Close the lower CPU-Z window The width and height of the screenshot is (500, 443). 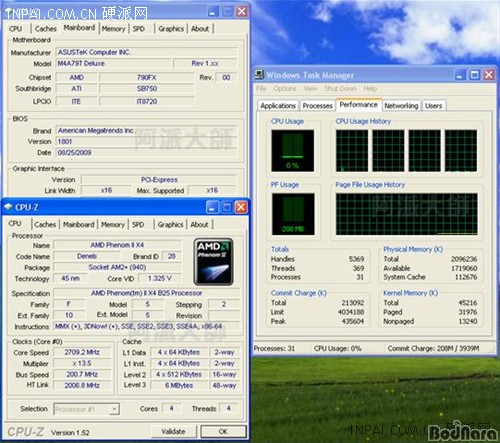coord(241,207)
